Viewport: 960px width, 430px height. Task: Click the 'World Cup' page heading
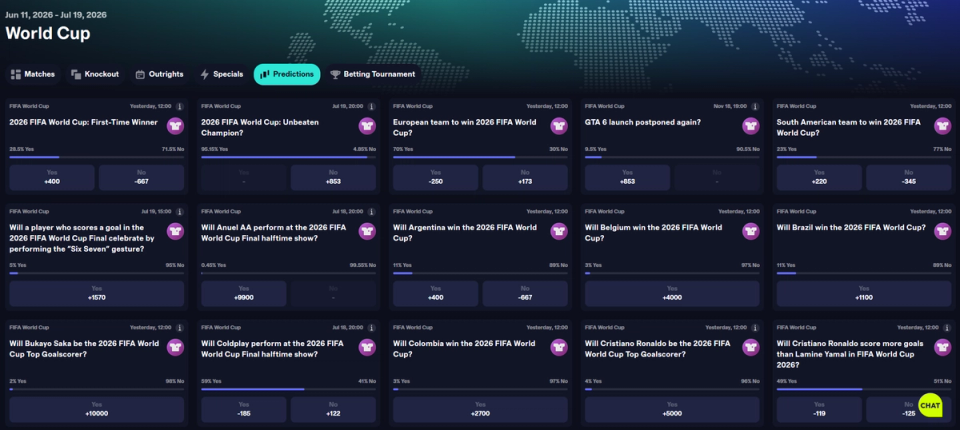click(x=48, y=33)
